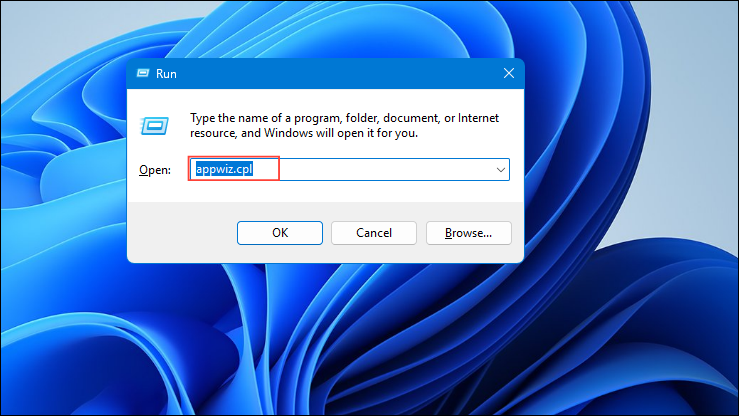Click the "Run" title text
This screenshot has height=416, width=739.
tap(166, 74)
